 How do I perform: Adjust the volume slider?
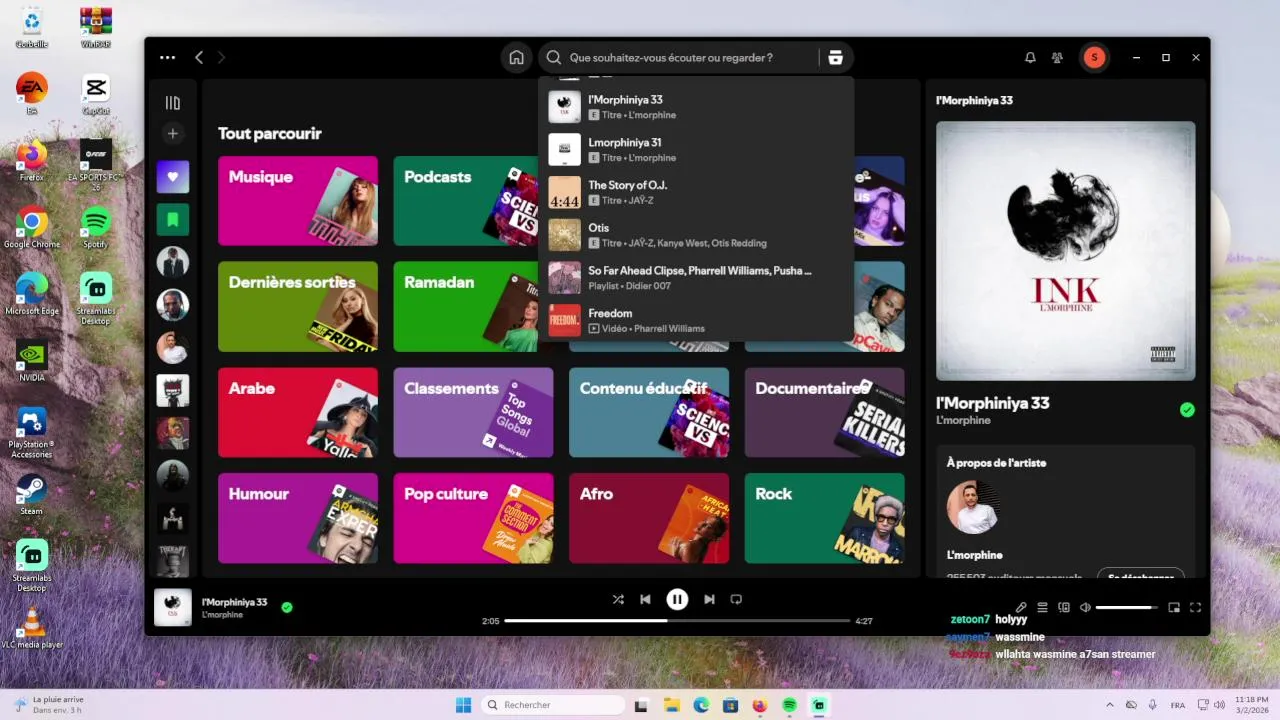click(1126, 607)
